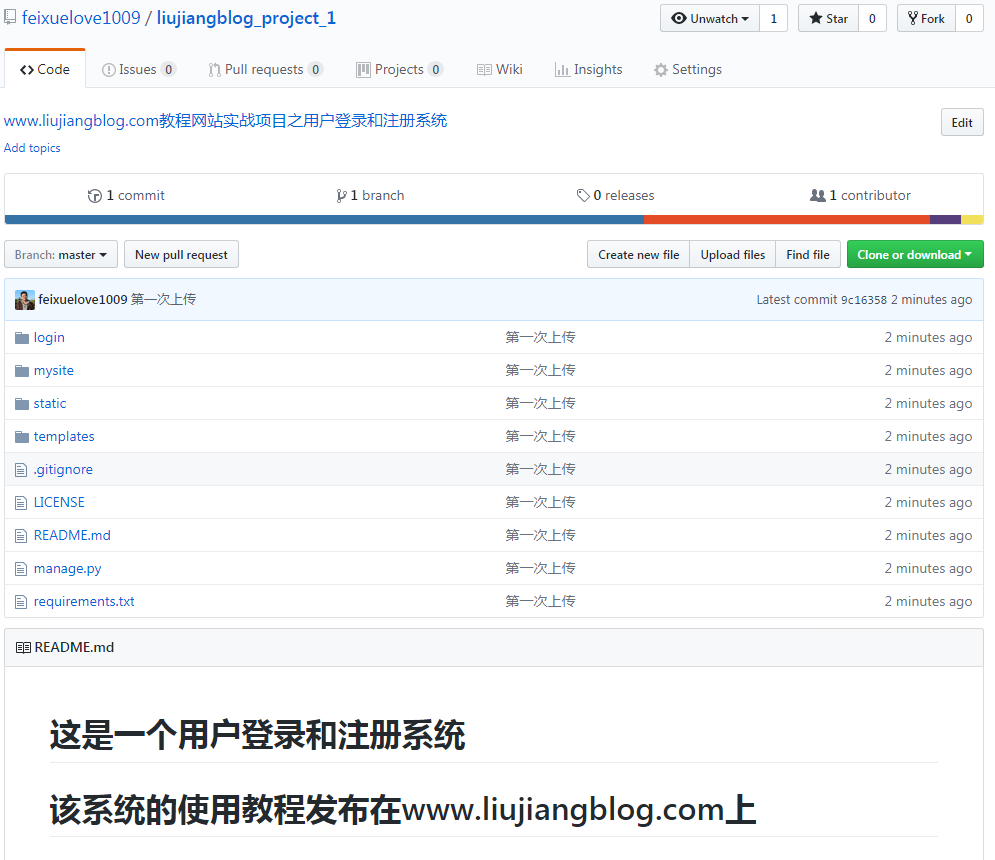Click the purple segment of language bar
Image resolution: width=995 pixels, height=860 pixels.
click(946, 220)
